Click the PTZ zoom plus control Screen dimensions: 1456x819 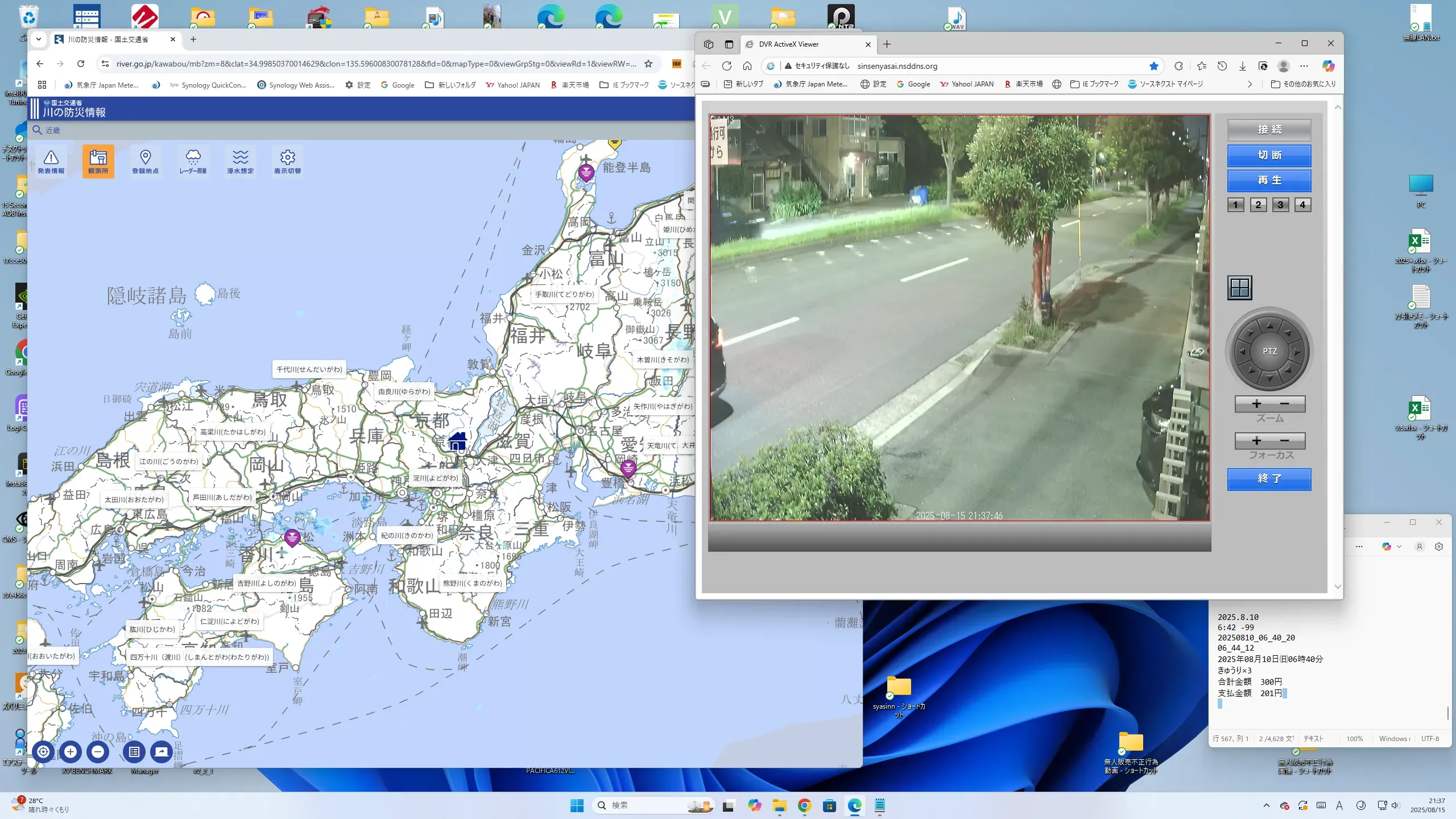pos(1256,404)
